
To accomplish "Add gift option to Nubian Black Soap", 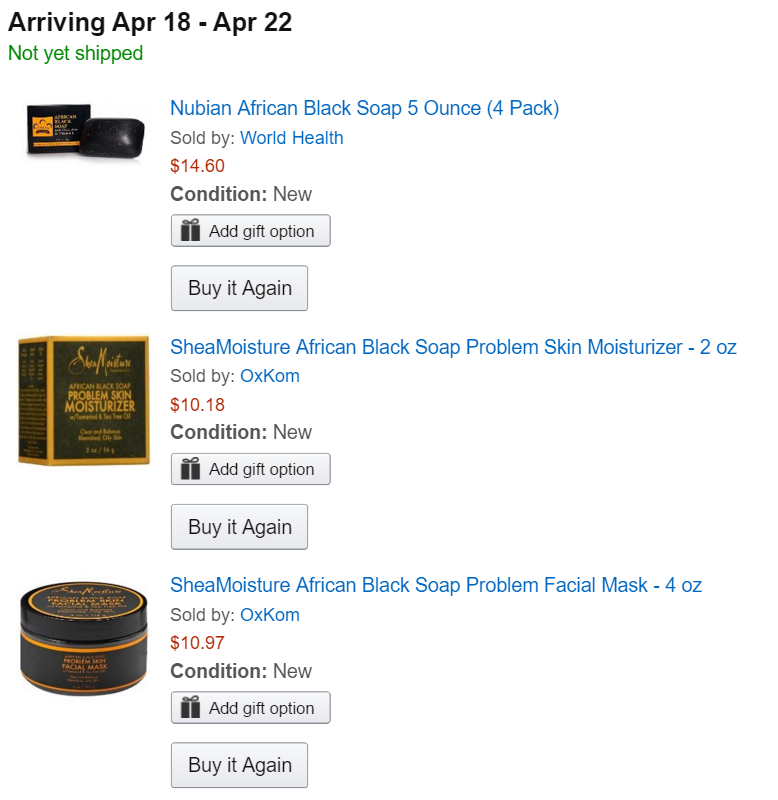I will click(261, 231).
